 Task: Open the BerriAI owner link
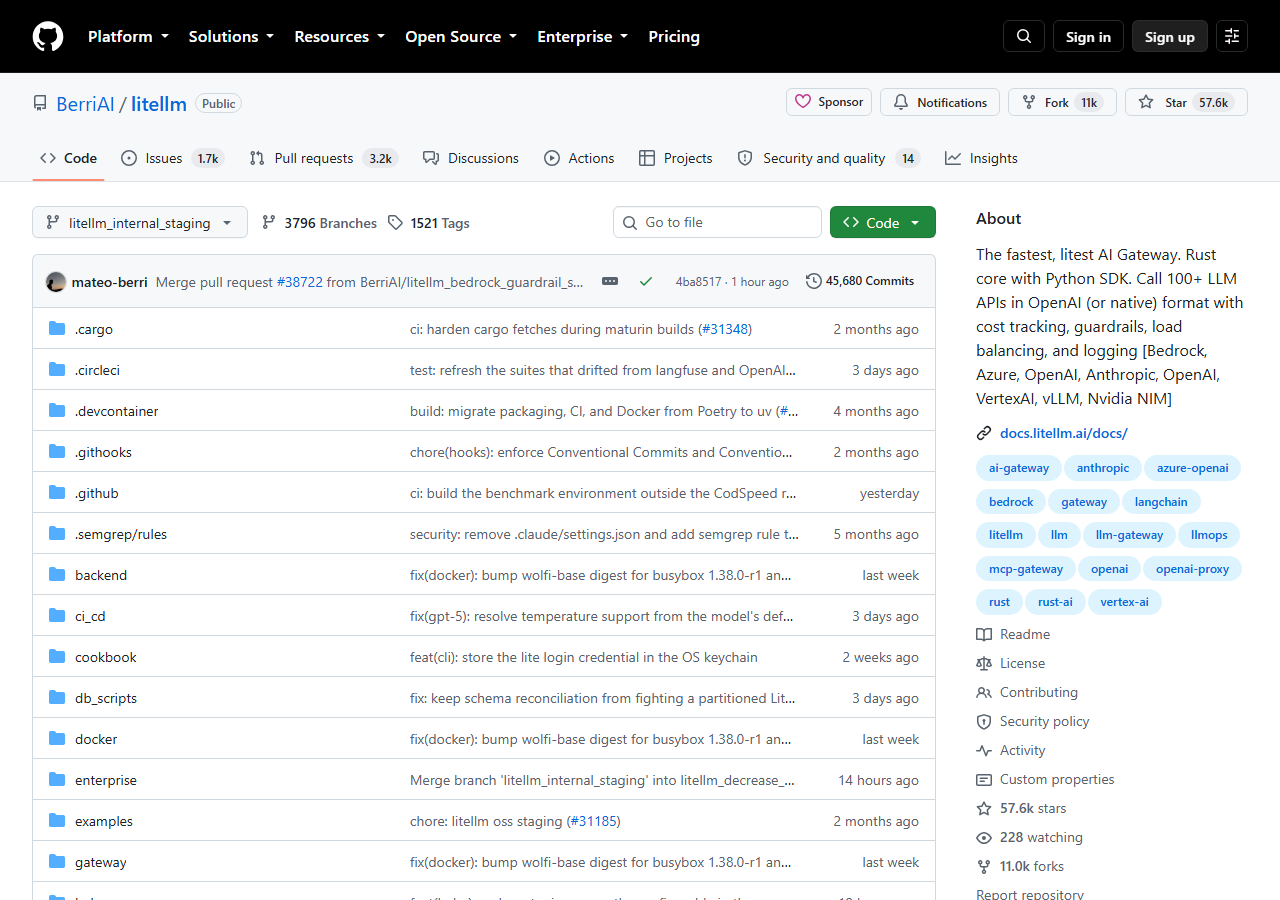(85, 103)
